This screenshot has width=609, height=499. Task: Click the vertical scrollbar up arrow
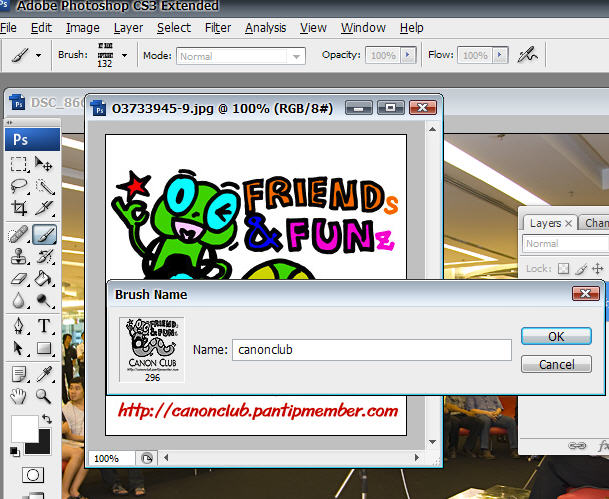pos(432,130)
